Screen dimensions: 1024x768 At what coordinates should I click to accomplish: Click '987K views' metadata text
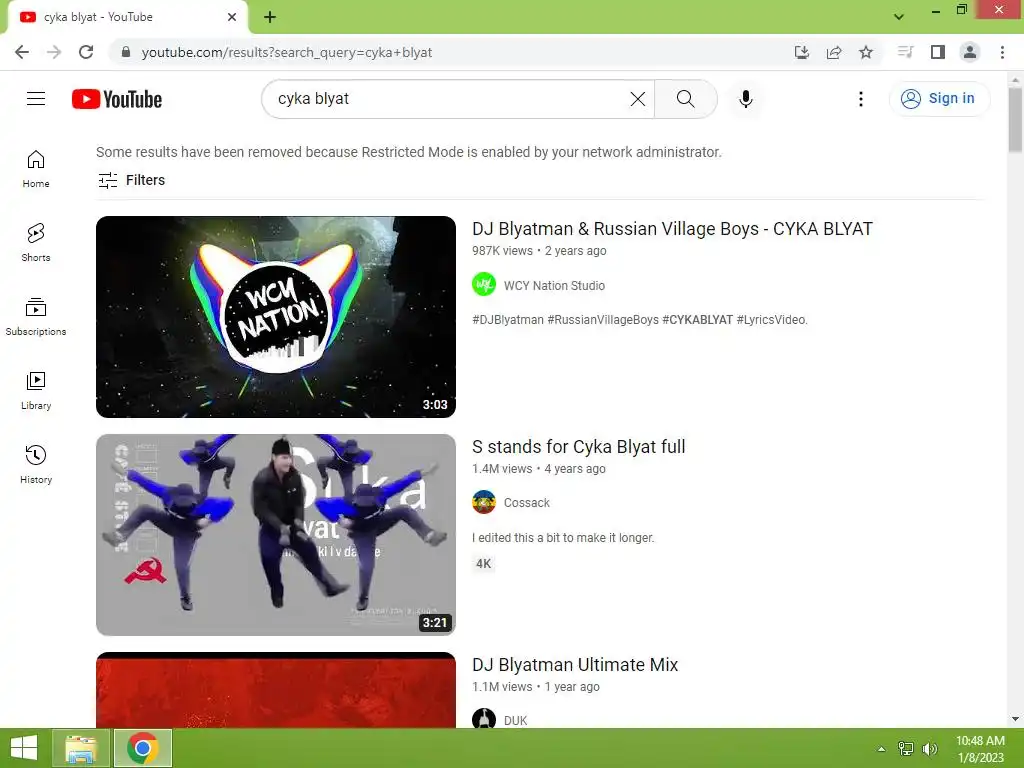tap(502, 251)
